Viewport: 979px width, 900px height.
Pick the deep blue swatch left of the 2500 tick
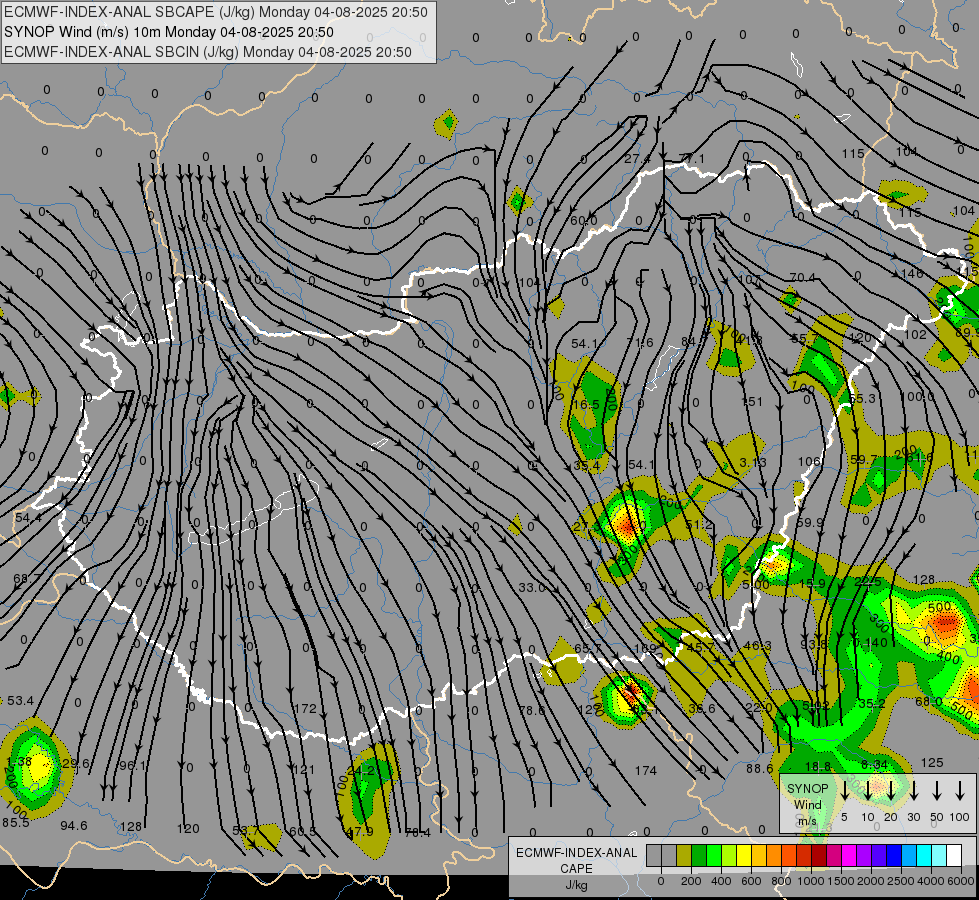point(894,855)
